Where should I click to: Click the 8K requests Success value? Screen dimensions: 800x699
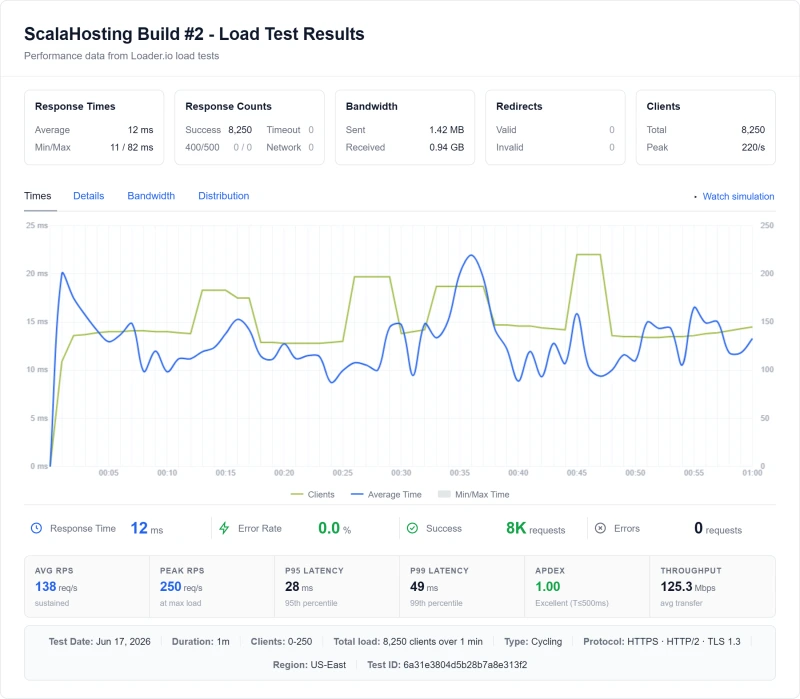tap(535, 528)
